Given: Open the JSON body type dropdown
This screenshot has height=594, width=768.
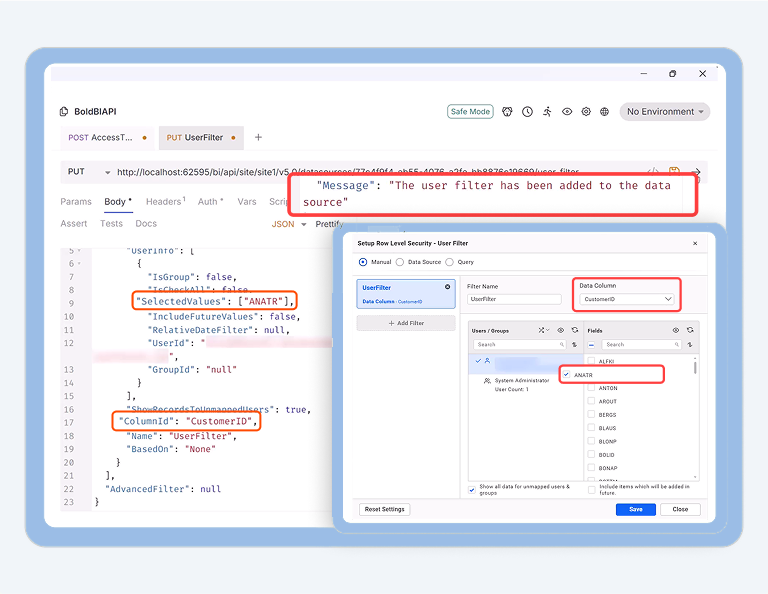Looking at the screenshot, I should pyautogui.click(x=304, y=224).
